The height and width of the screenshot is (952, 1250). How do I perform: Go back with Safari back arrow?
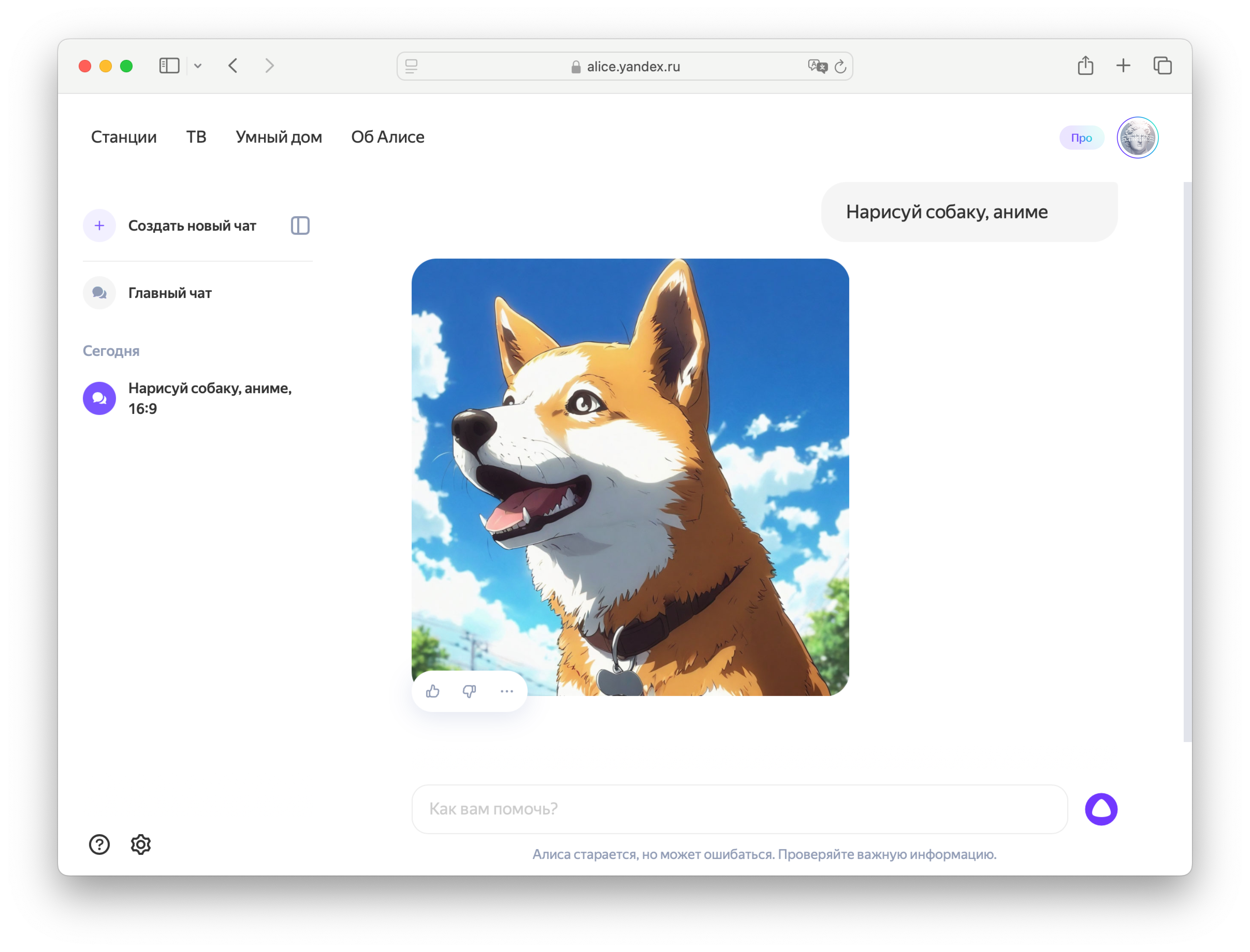[x=233, y=66]
